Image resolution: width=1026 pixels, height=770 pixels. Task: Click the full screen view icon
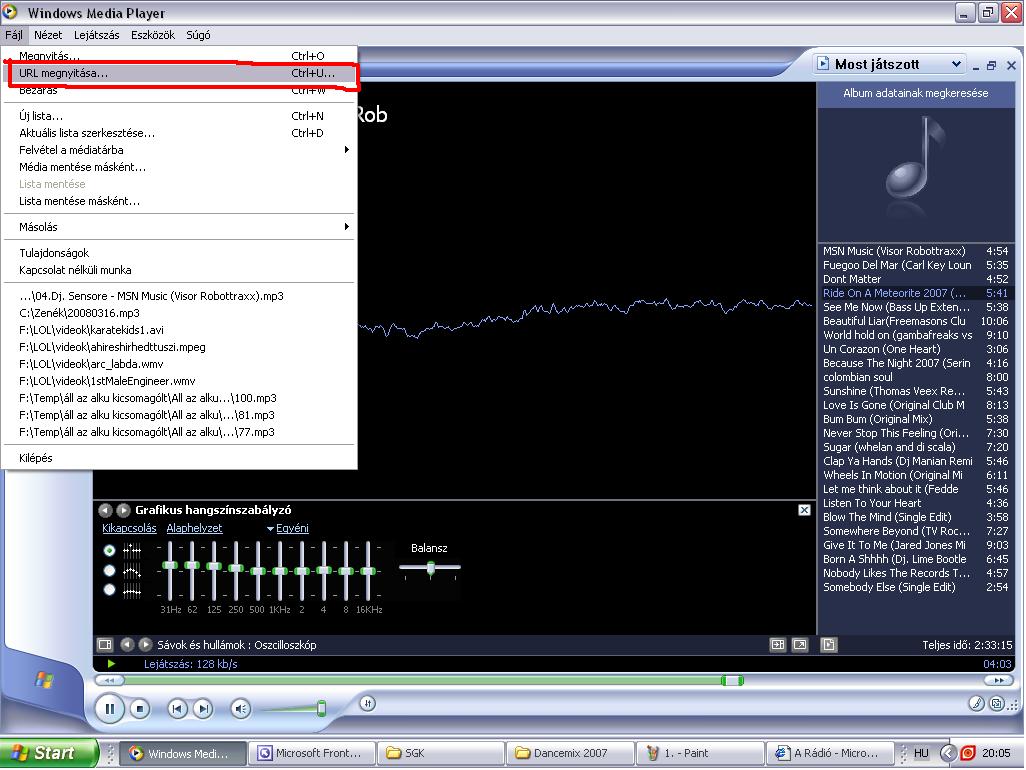pyautogui.click(x=800, y=645)
